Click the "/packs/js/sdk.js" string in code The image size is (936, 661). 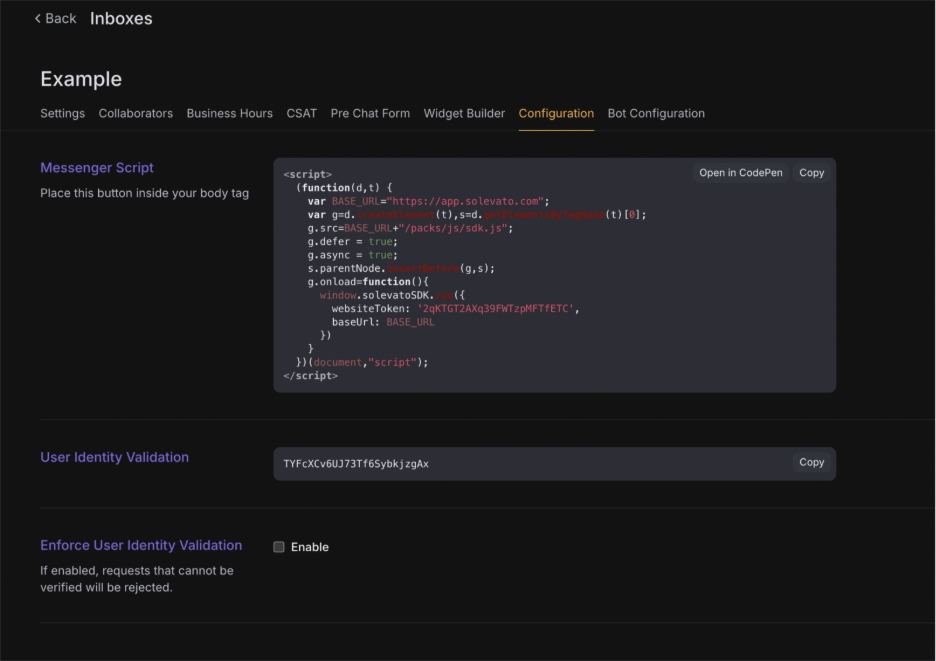[453, 228]
